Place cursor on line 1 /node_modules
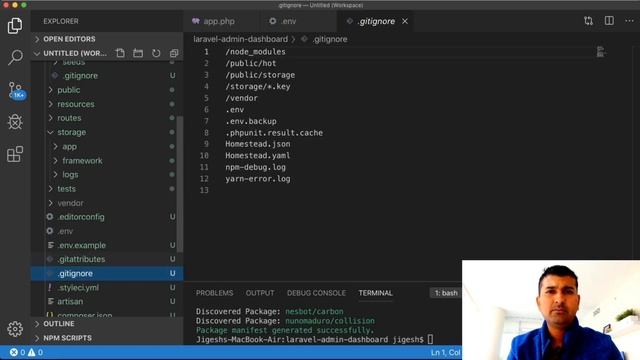The height and width of the screenshot is (360, 640). point(255,52)
